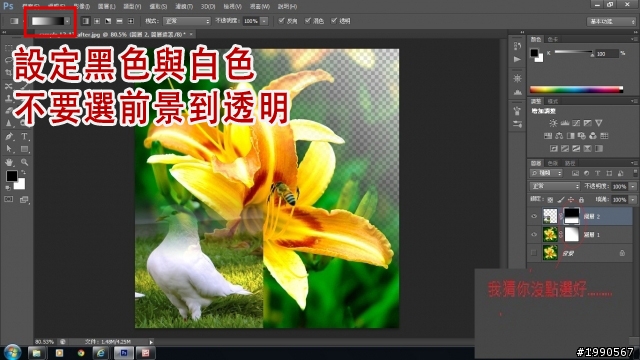The image size is (640, 360).
Task: Open the 3D menu
Action: tap(208, 7)
